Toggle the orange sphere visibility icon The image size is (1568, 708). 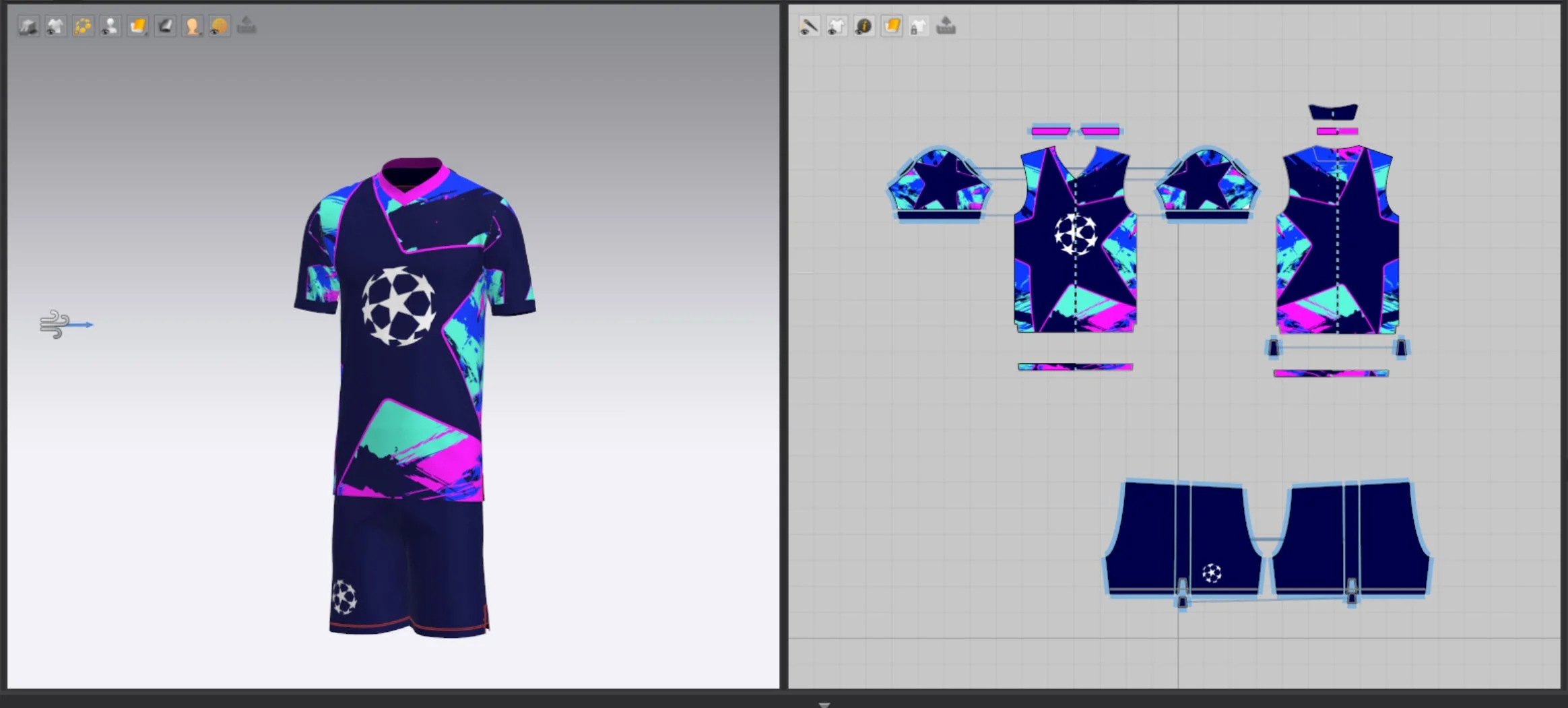pos(220,26)
